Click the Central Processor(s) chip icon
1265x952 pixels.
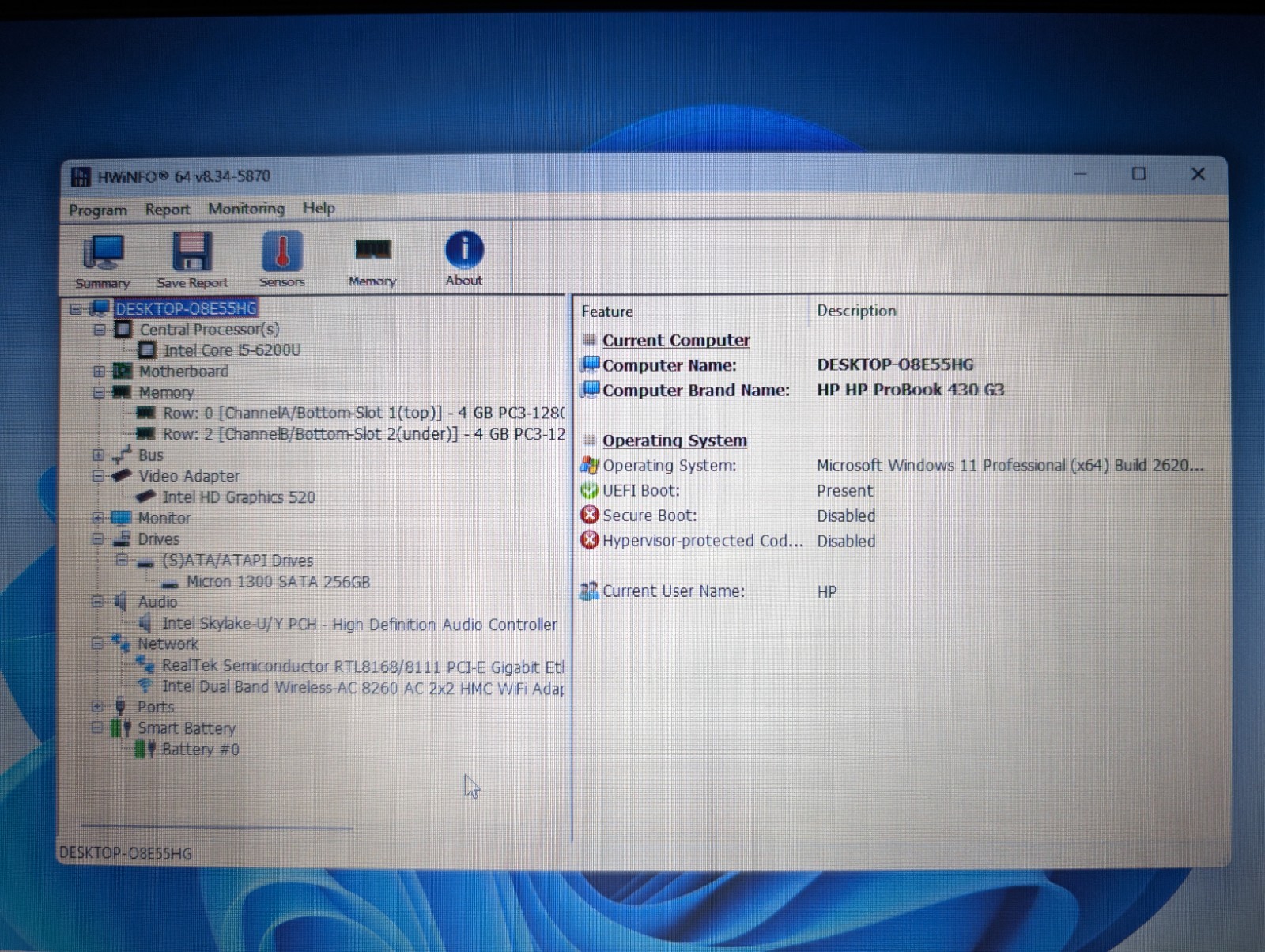click(x=123, y=329)
